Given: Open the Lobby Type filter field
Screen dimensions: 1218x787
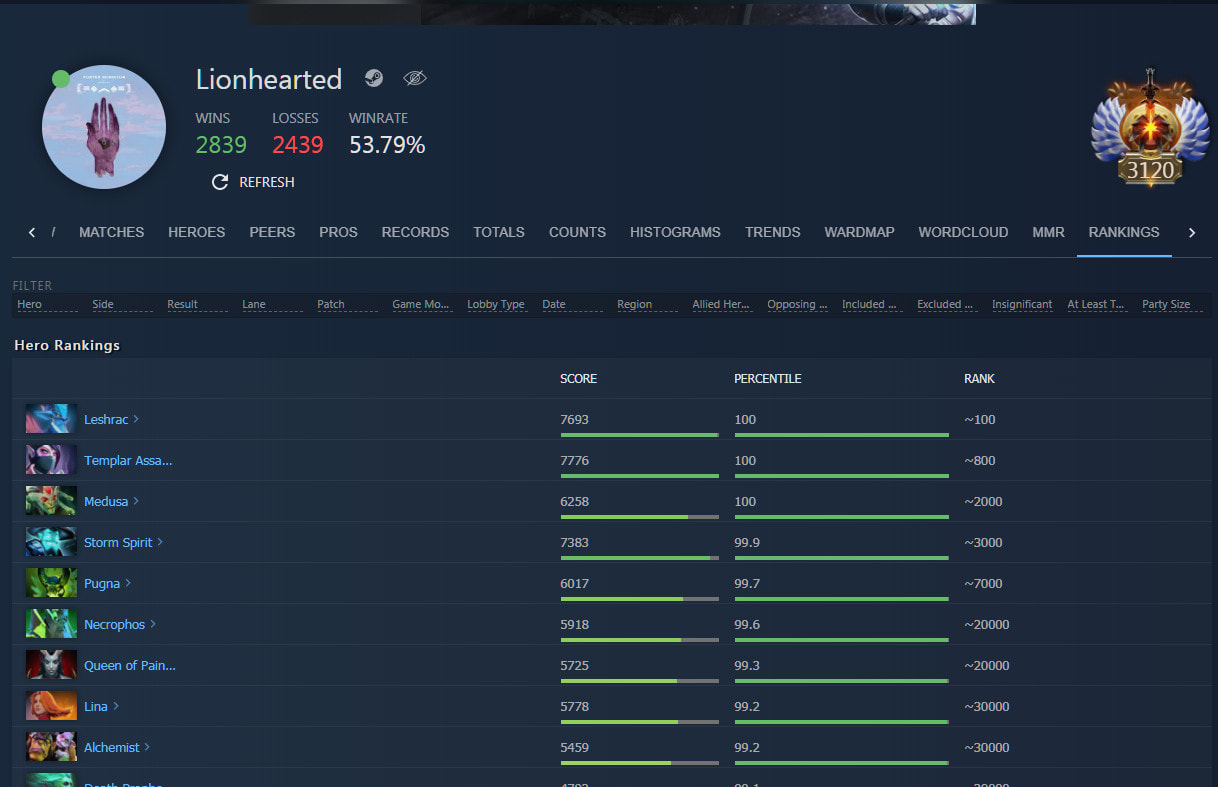Looking at the screenshot, I should (x=498, y=304).
